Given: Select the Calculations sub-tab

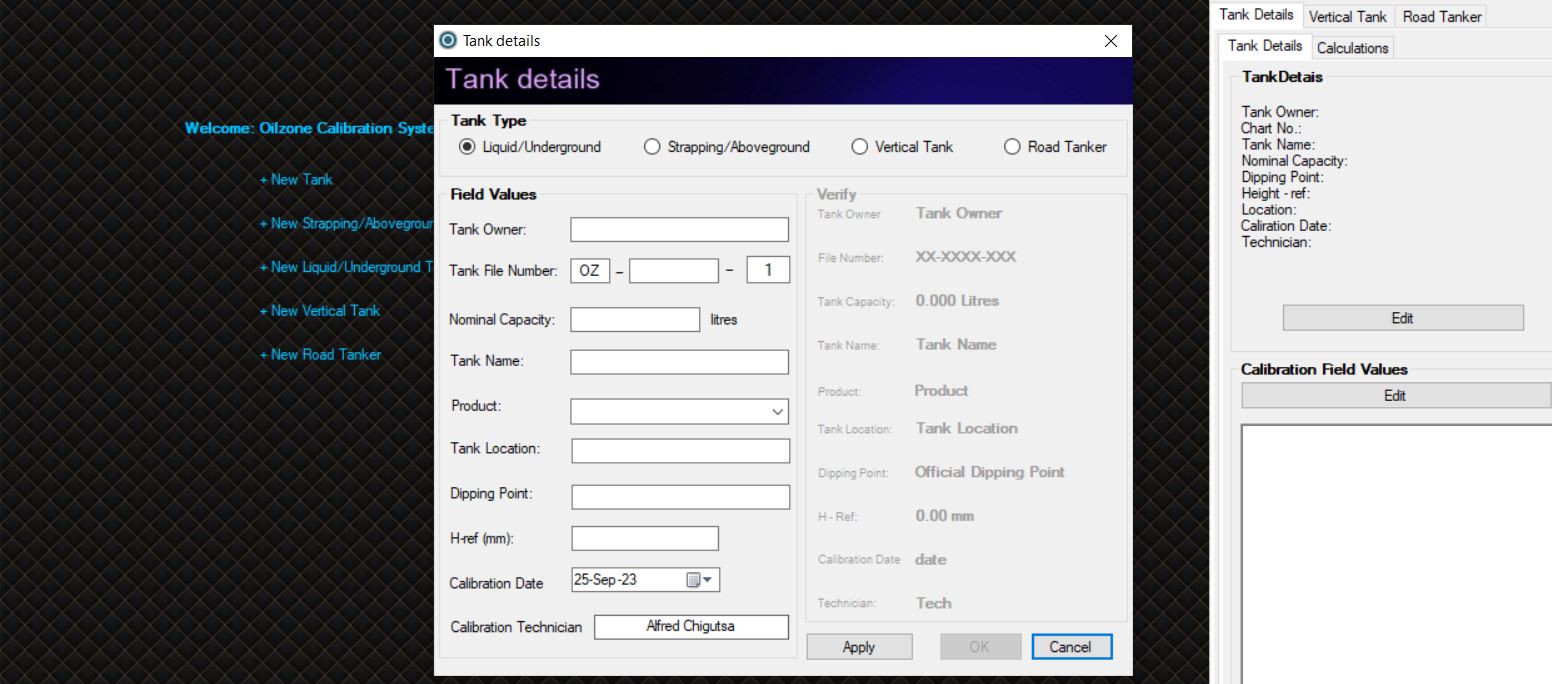Looking at the screenshot, I should click(x=1352, y=48).
